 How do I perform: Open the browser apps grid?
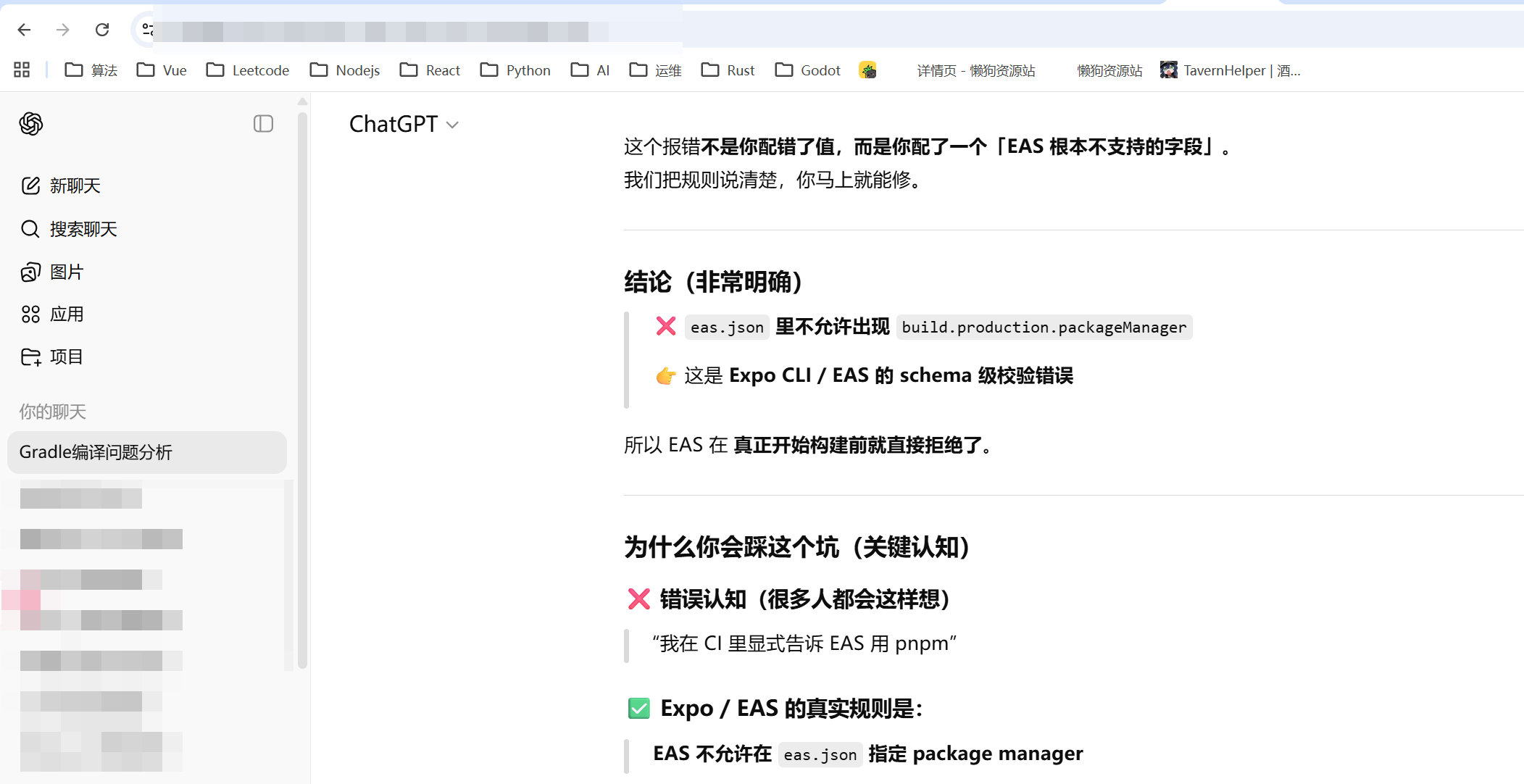pyautogui.click(x=22, y=70)
